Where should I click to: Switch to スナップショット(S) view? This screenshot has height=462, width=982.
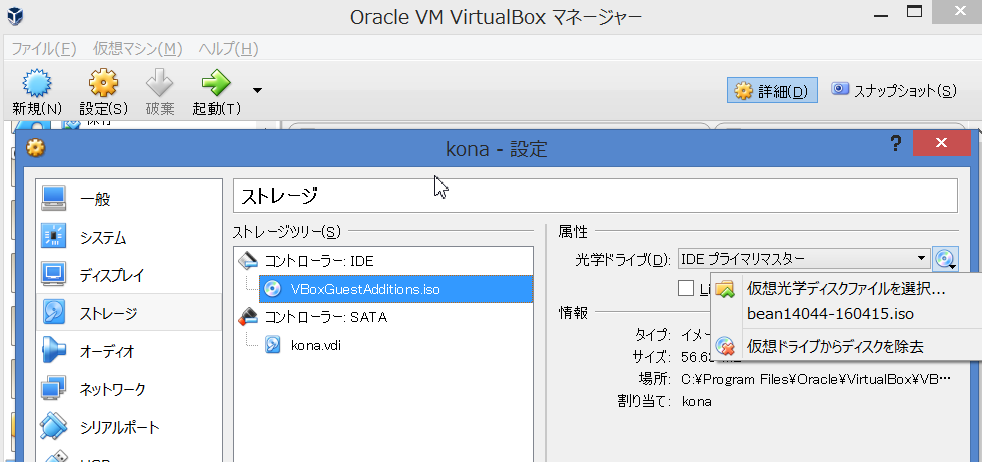coord(894,90)
